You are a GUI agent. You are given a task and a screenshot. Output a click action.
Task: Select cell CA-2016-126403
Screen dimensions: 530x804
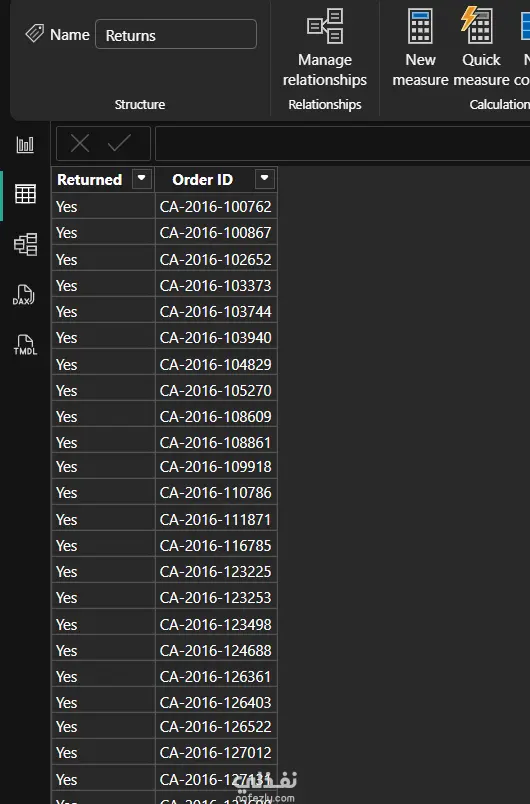pos(216,702)
